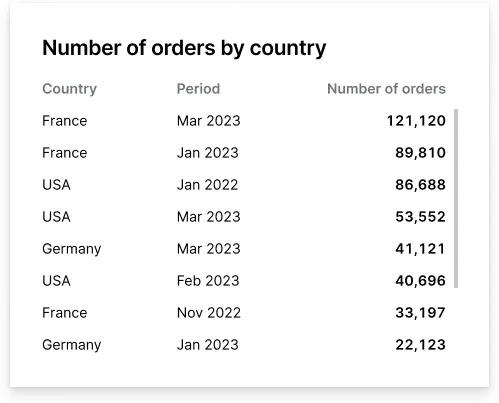Click the 40,696 orders value
Image resolution: width=499 pixels, height=403 pixels.
(420, 281)
